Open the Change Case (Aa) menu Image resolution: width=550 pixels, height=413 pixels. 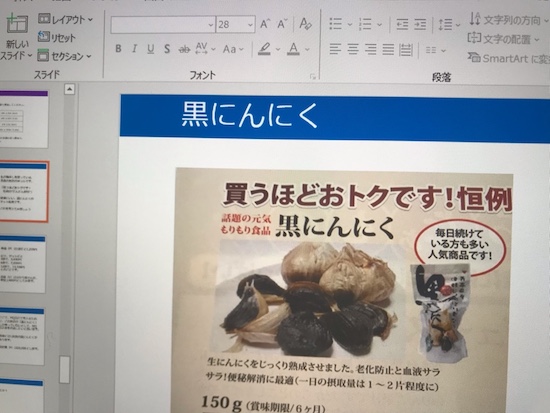point(233,49)
